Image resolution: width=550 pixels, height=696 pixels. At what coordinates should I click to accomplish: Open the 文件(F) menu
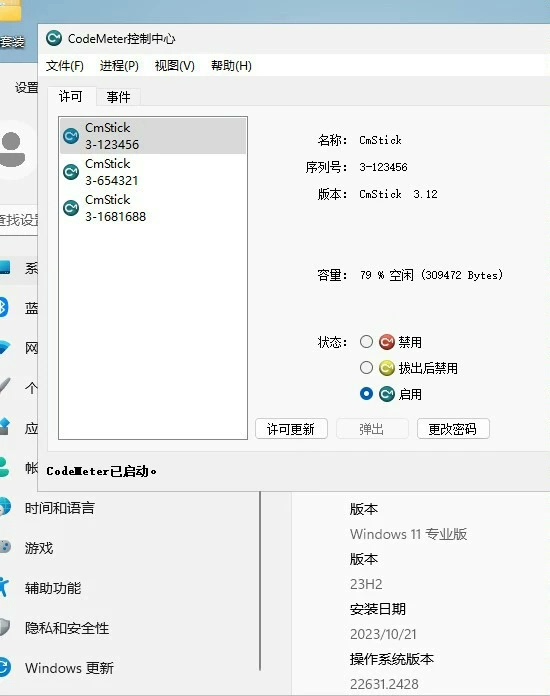click(x=65, y=66)
